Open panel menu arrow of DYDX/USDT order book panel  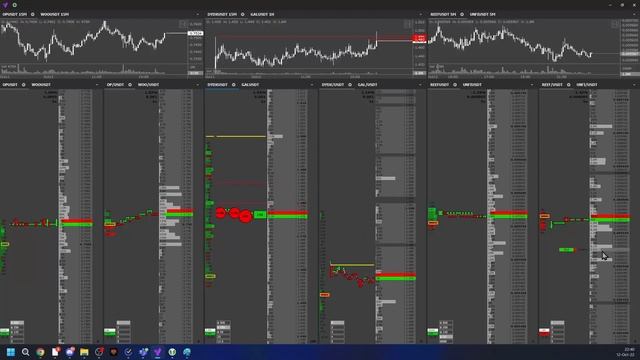[x=421, y=85]
